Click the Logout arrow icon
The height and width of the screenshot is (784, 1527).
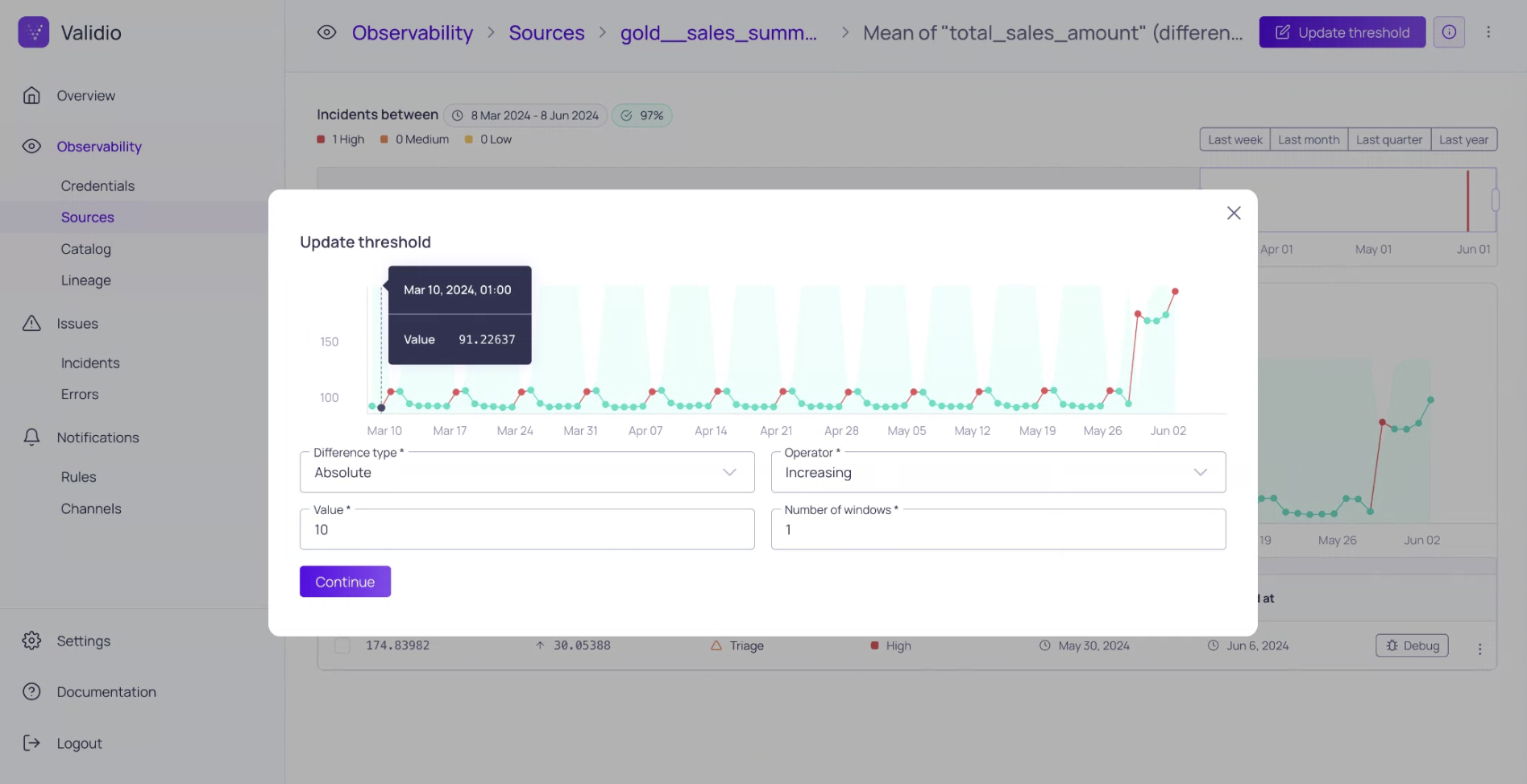[x=31, y=743]
